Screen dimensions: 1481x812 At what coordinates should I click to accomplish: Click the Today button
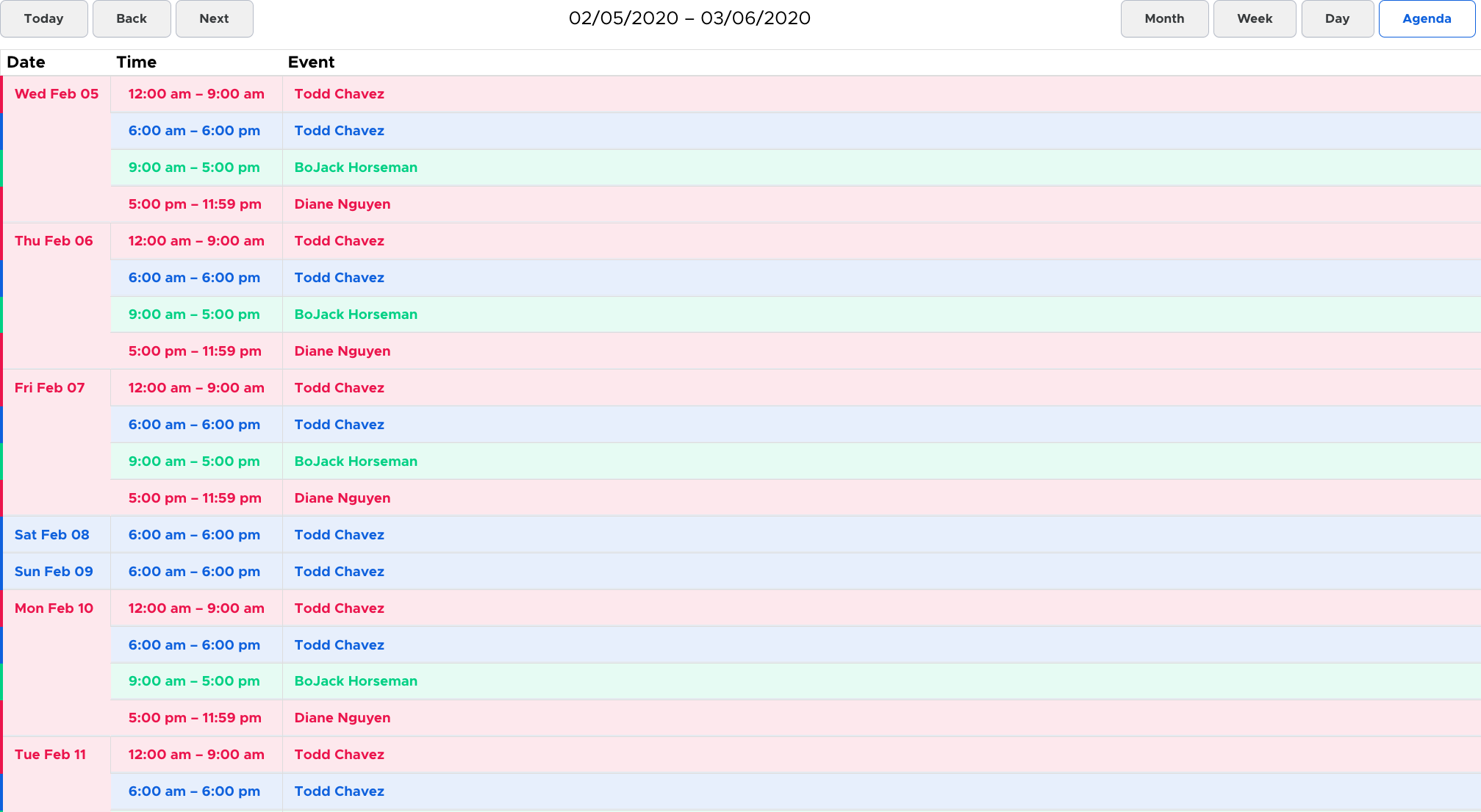[44, 18]
